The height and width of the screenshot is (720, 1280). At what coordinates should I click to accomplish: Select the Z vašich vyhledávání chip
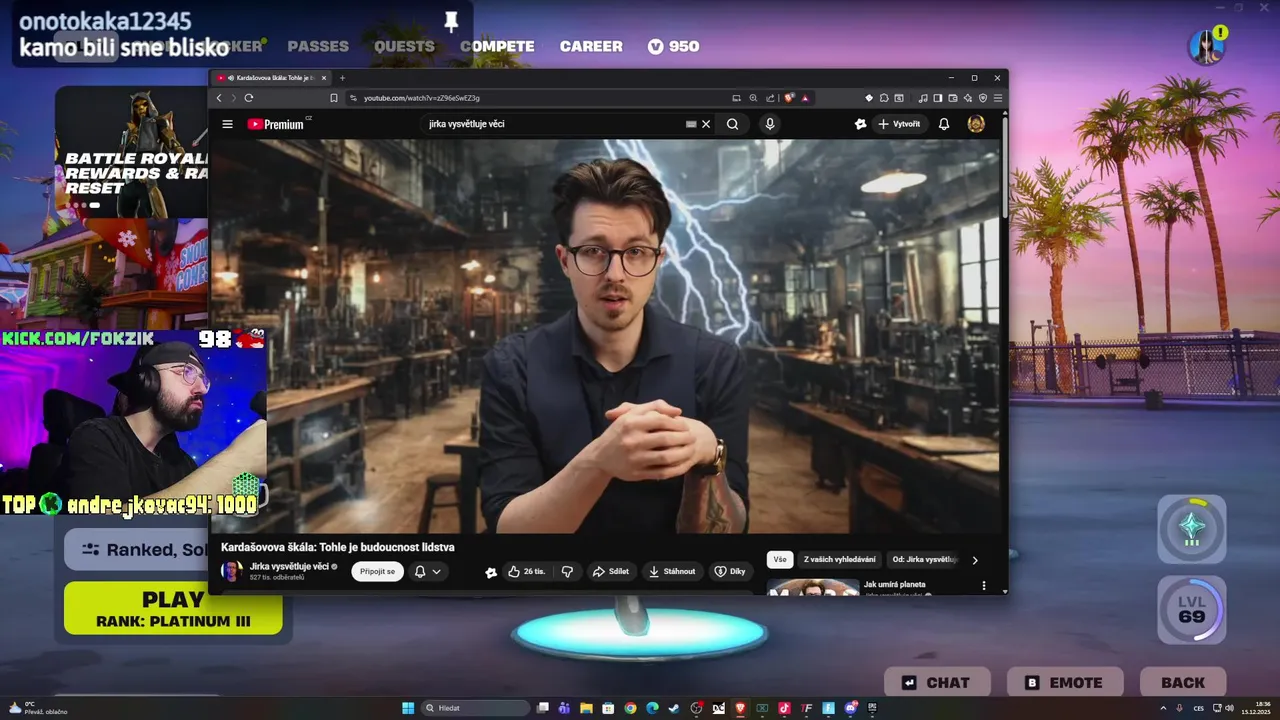click(840, 560)
